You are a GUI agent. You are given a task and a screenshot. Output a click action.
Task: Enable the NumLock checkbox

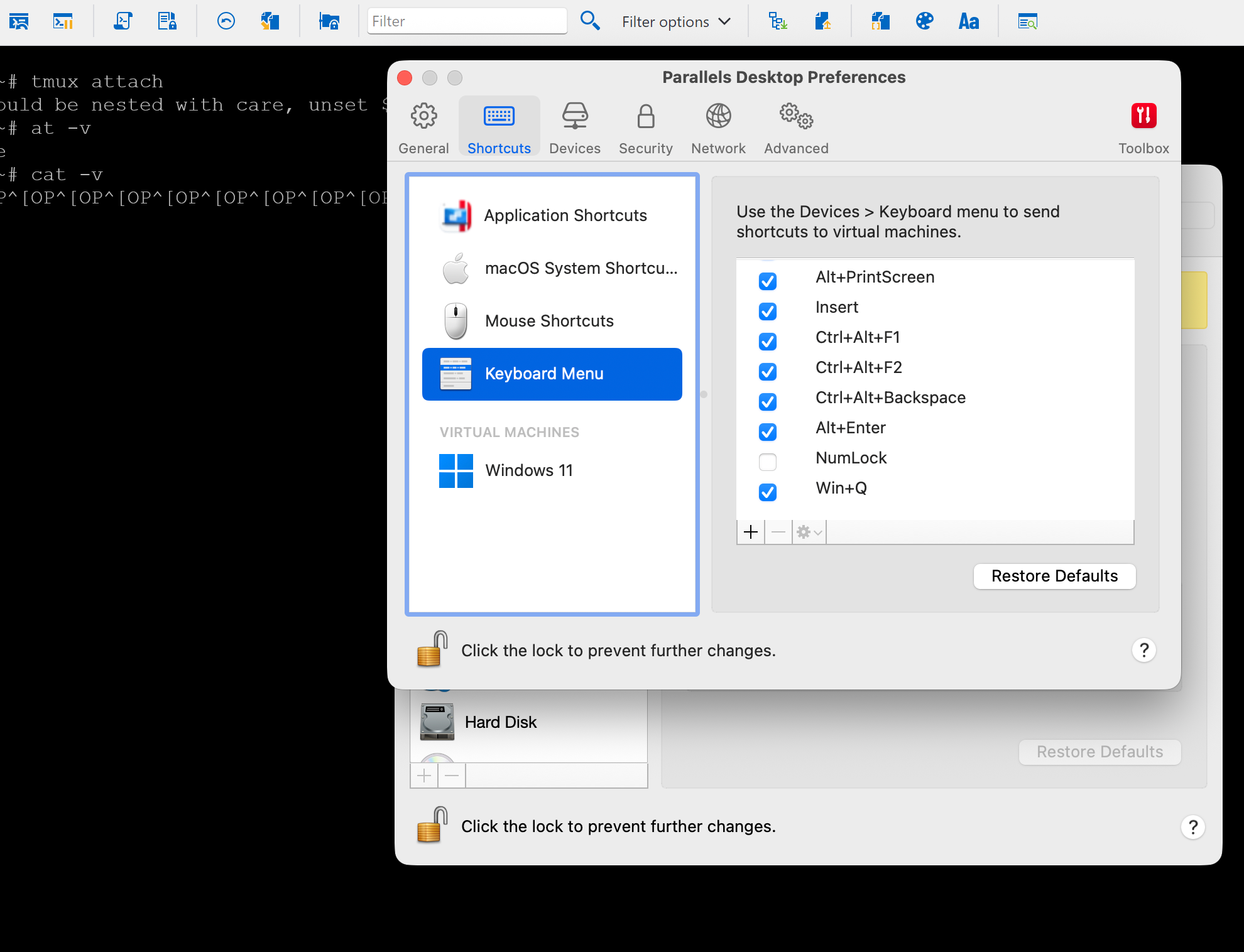pos(768,462)
